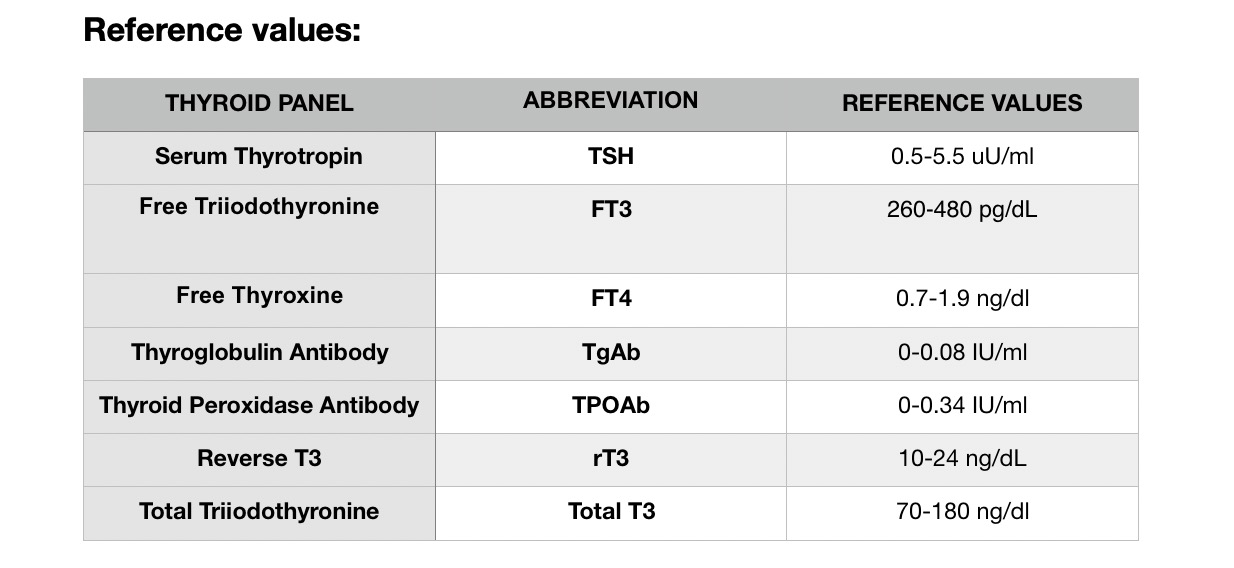Select the 0.5-5.5 uU/ml value cell

point(962,157)
